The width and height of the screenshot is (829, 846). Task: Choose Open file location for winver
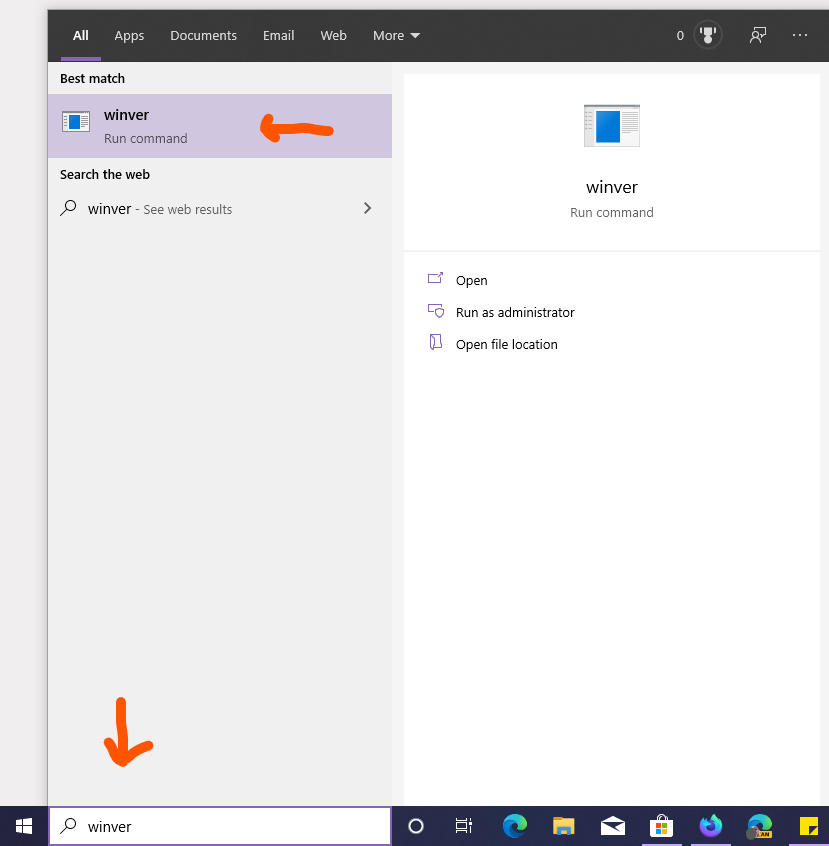point(506,344)
